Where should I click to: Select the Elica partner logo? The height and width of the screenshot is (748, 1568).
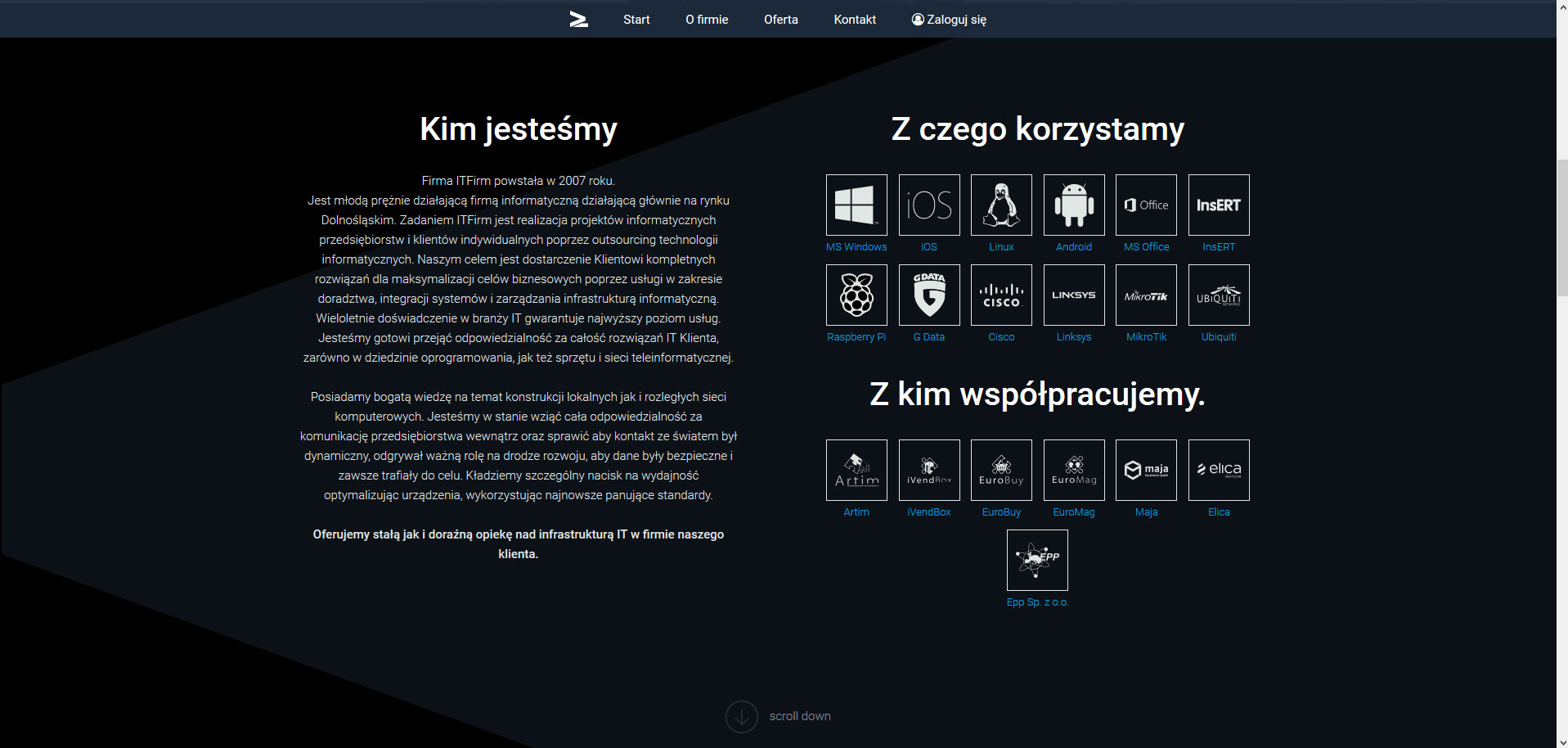coord(1219,470)
